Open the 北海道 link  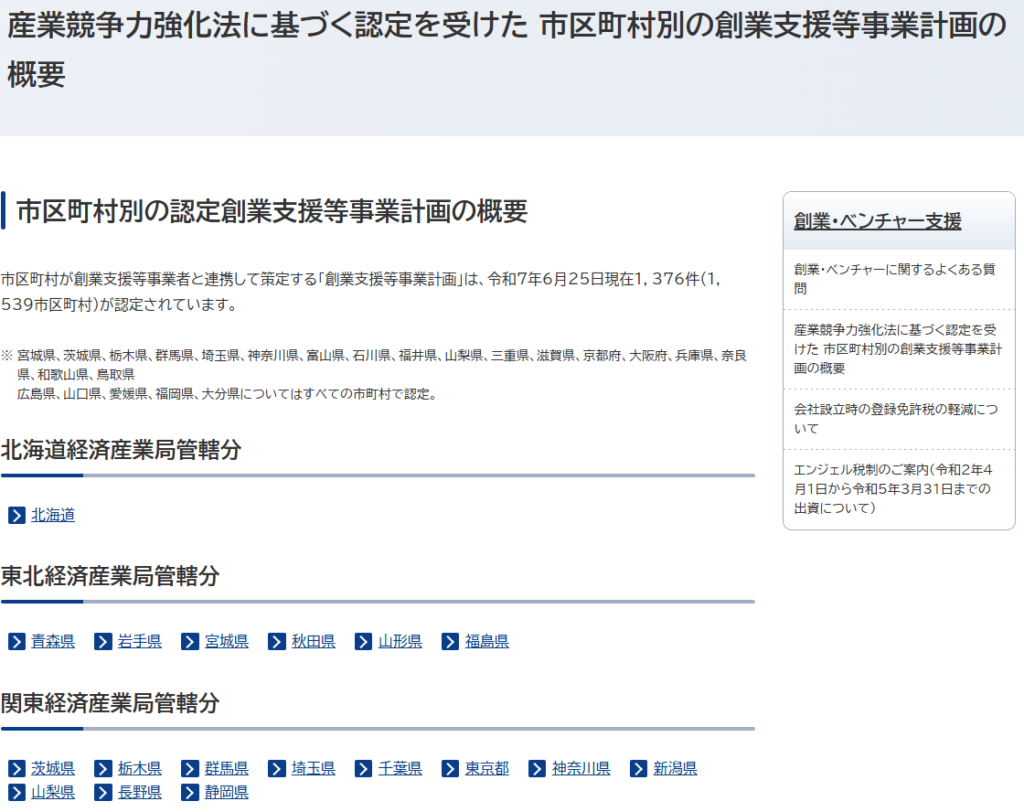tap(53, 515)
